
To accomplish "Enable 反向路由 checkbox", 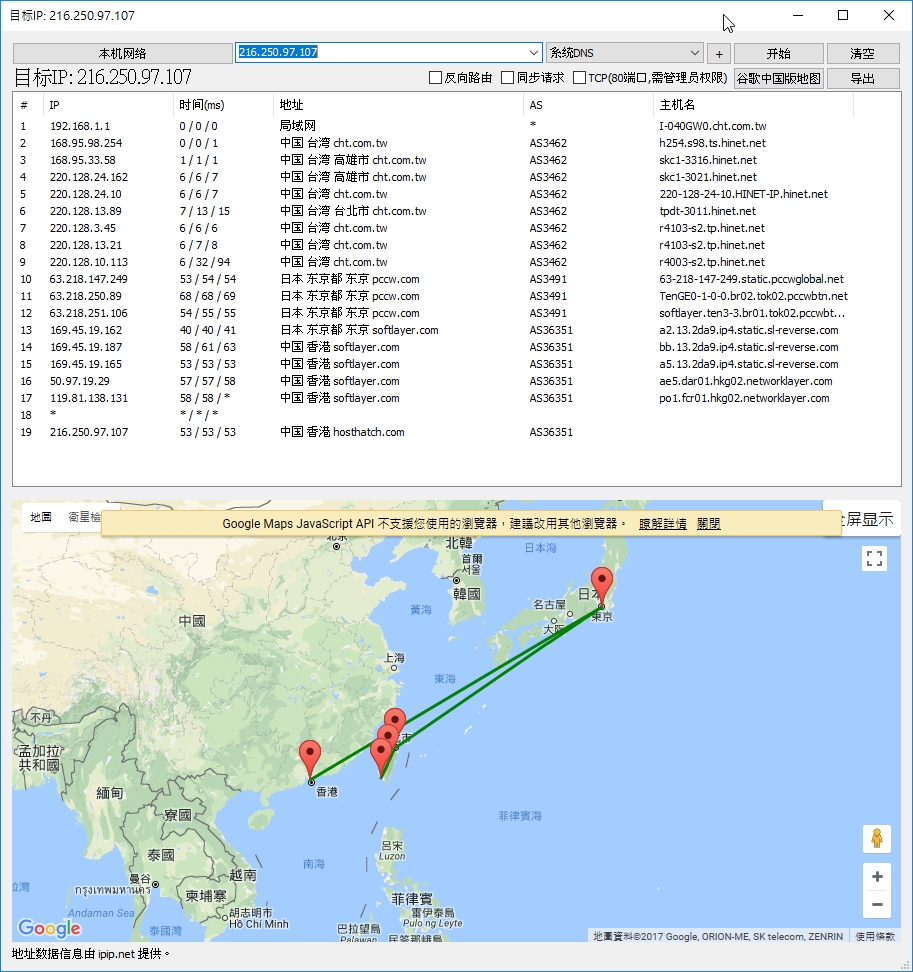I will 436,77.
